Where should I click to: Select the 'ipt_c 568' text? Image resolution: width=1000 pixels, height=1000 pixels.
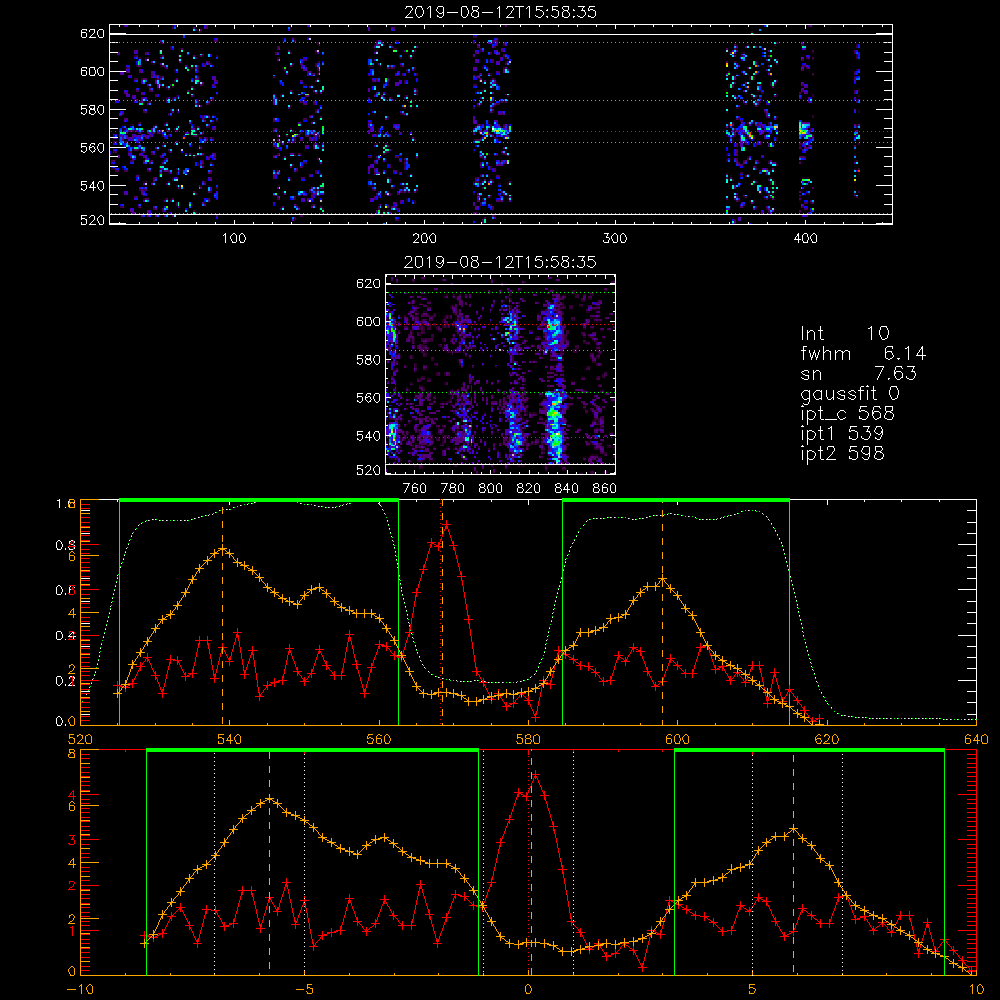pyautogui.click(x=848, y=414)
